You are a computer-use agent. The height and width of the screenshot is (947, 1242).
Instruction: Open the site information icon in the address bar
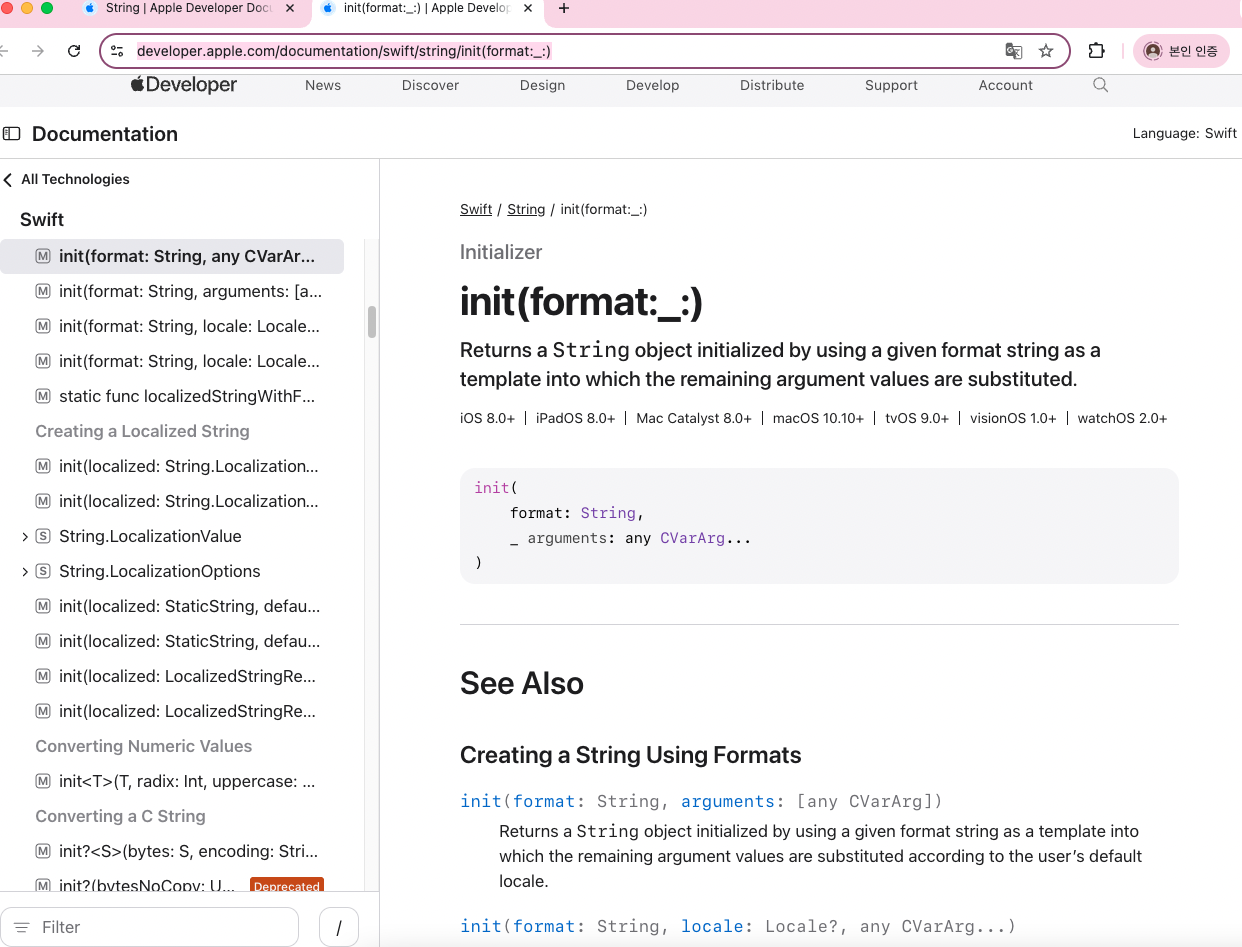click(x=117, y=51)
